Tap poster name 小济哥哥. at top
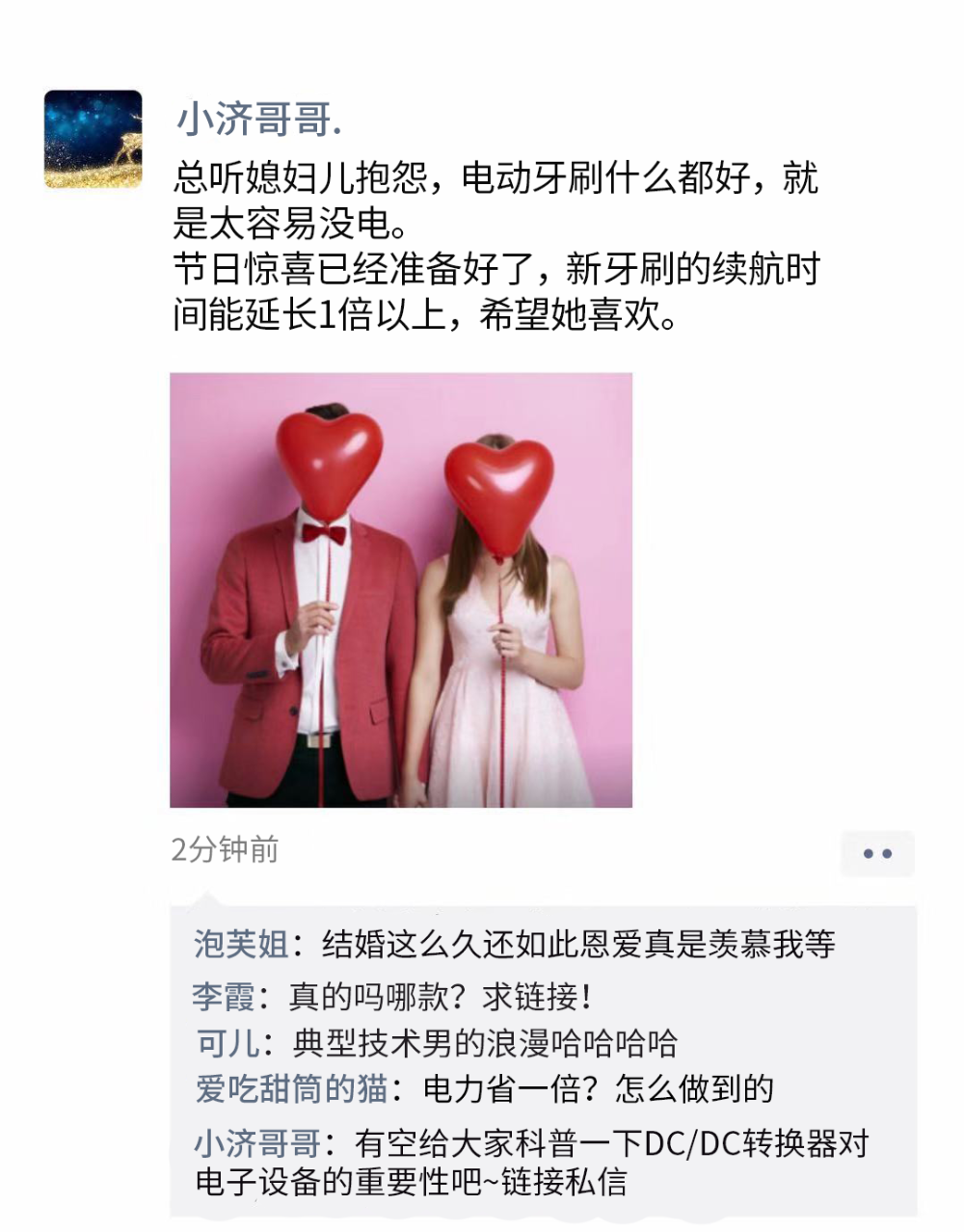 pyautogui.click(x=259, y=120)
